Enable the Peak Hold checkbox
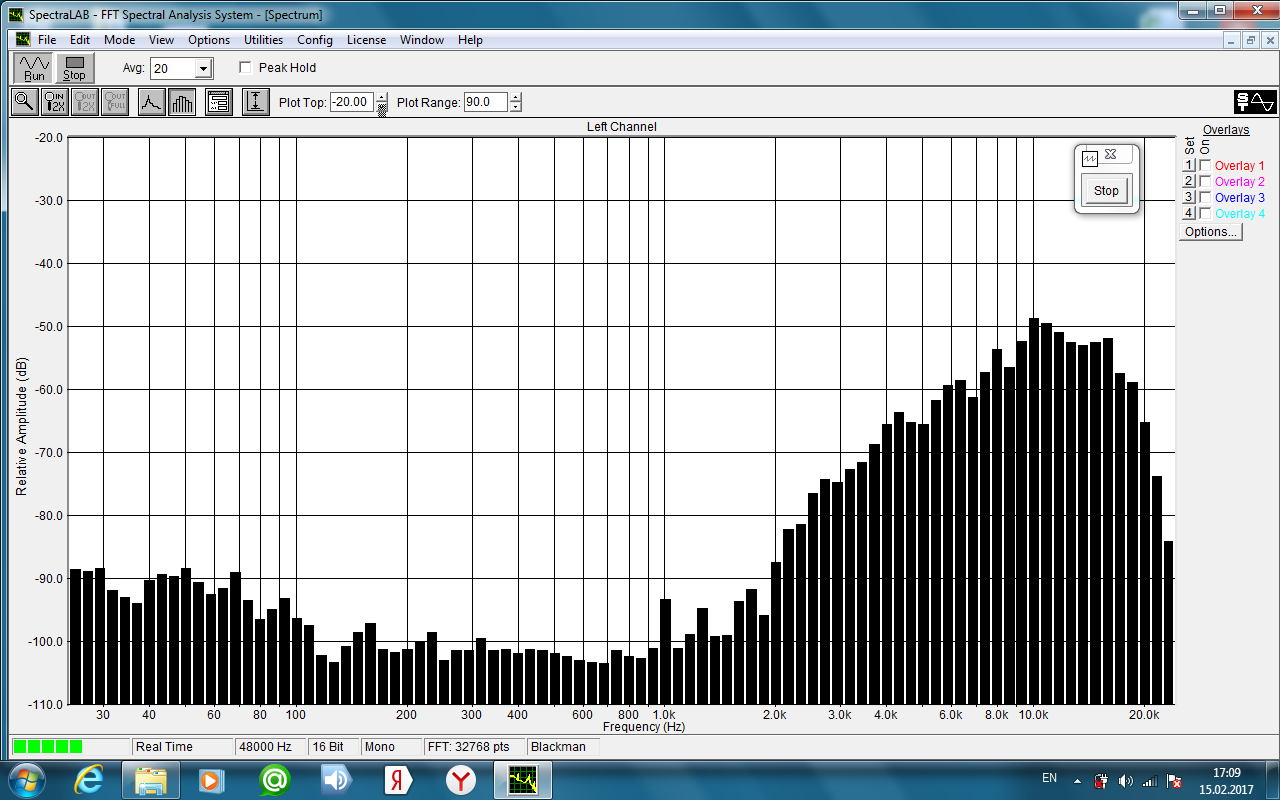Image resolution: width=1280 pixels, height=800 pixels. [246, 68]
